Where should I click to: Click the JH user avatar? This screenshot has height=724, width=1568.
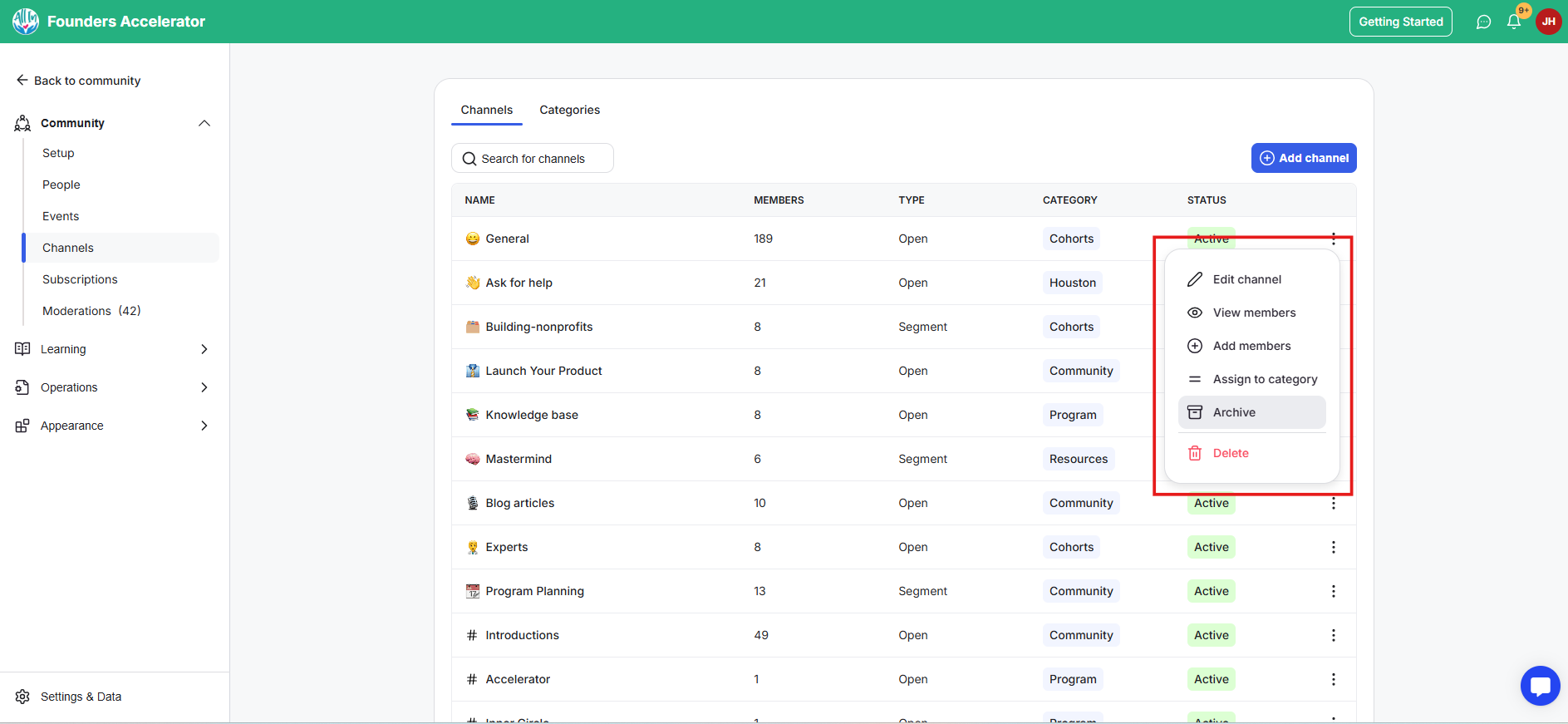click(1548, 22)
